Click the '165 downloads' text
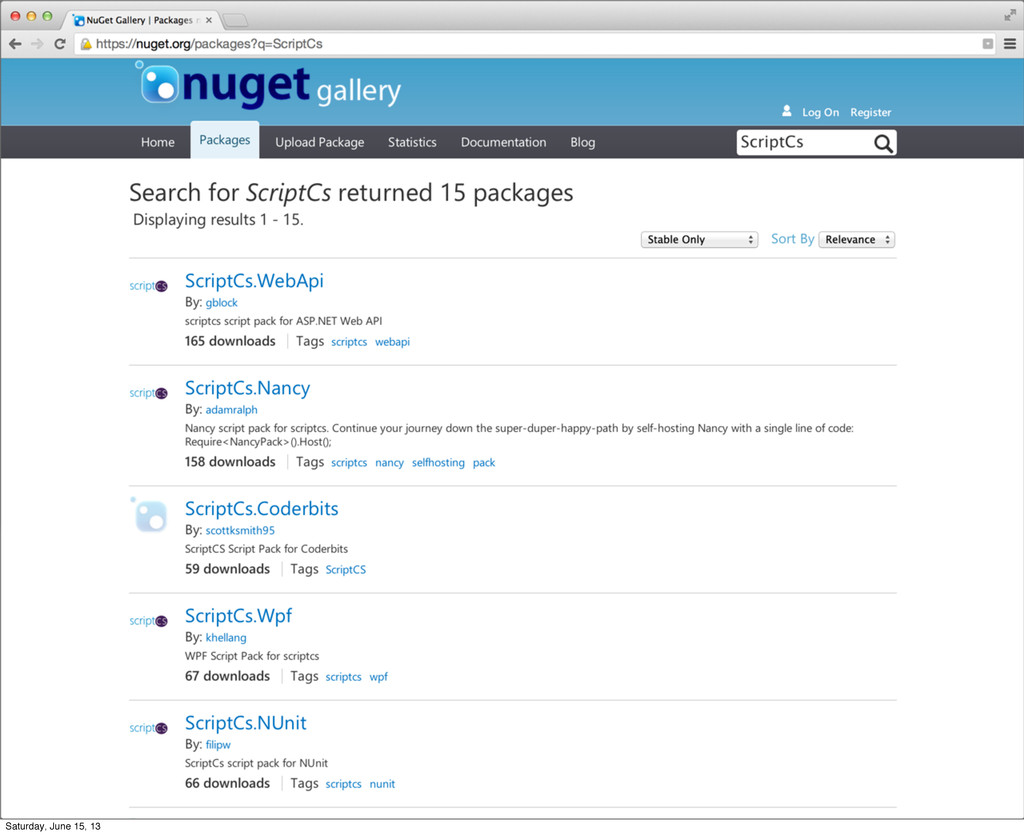This screenshot has width=1024, height=835. pos(230,341)
